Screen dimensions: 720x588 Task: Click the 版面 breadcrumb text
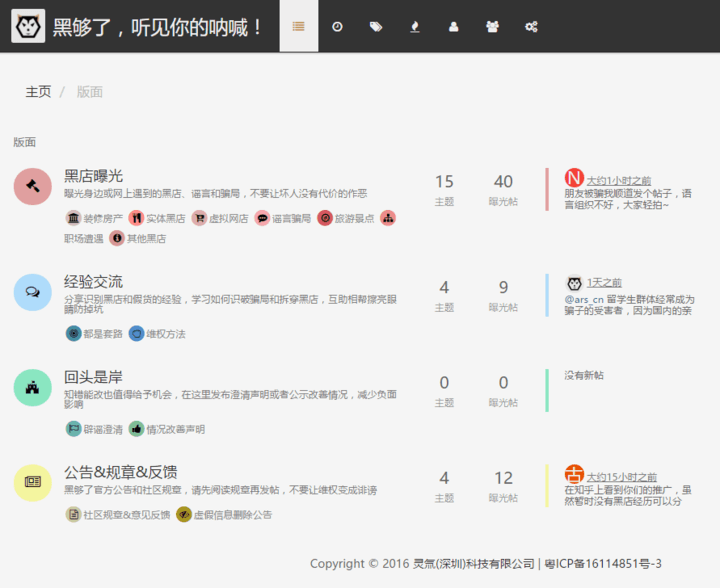click(x=90, y=92)
